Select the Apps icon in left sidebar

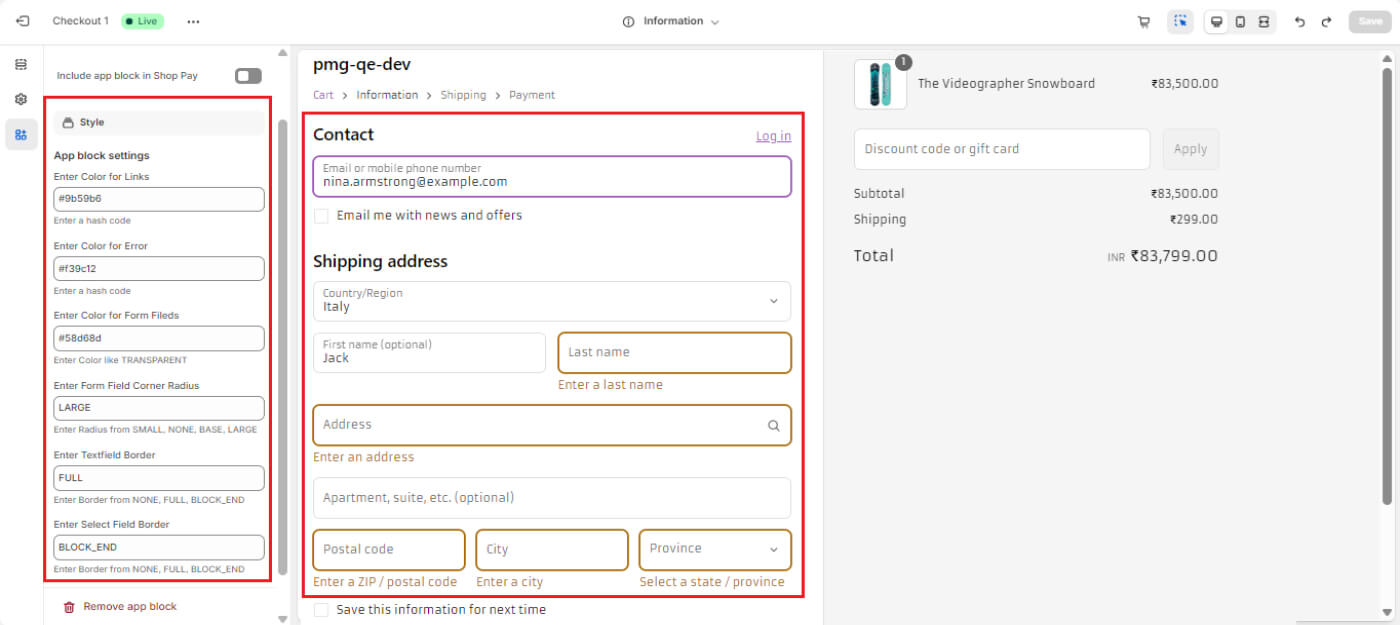(x=21, y=135)
